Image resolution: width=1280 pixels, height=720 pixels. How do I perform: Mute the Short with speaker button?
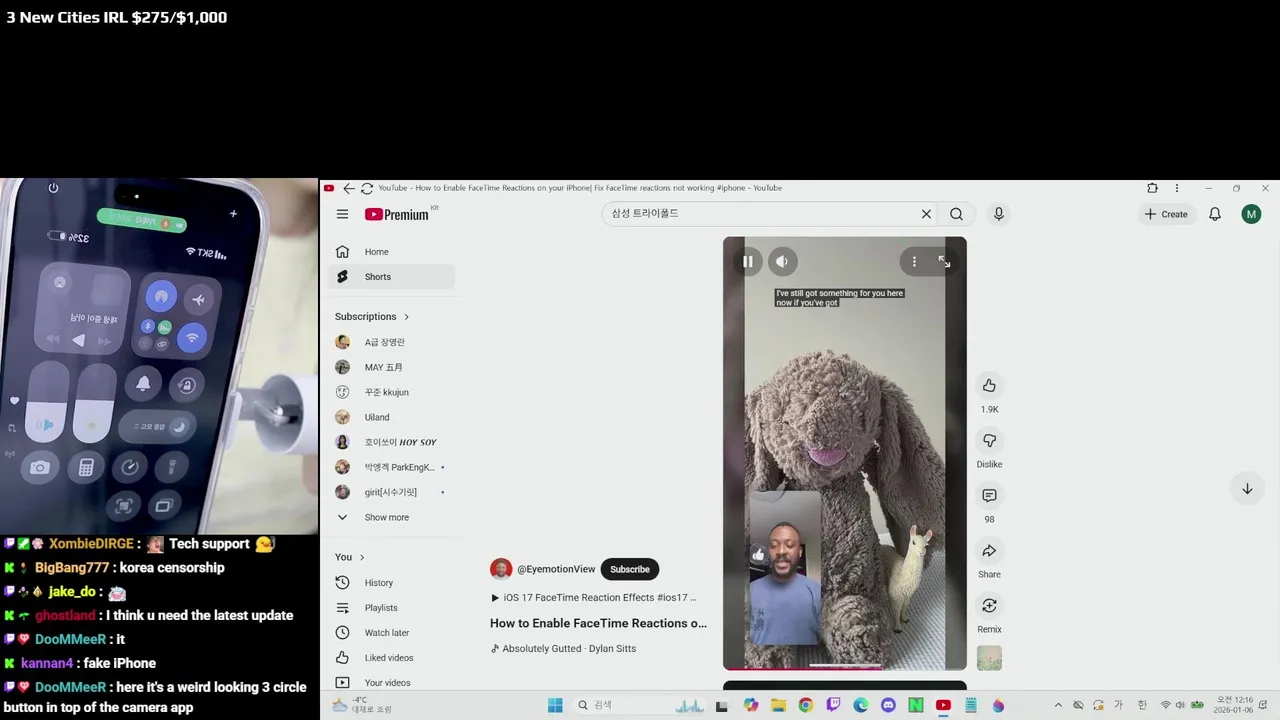[x=782, y=262]
